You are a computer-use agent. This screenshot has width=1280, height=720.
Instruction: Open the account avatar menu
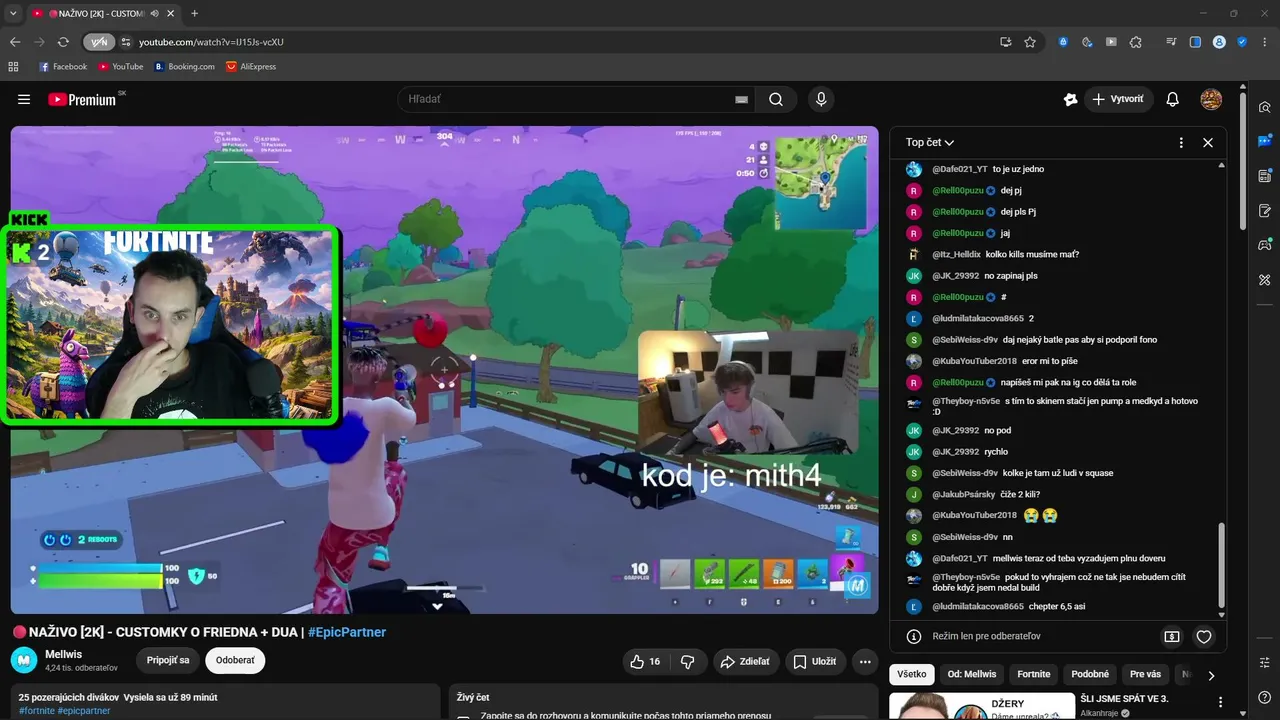(1211, 99)
